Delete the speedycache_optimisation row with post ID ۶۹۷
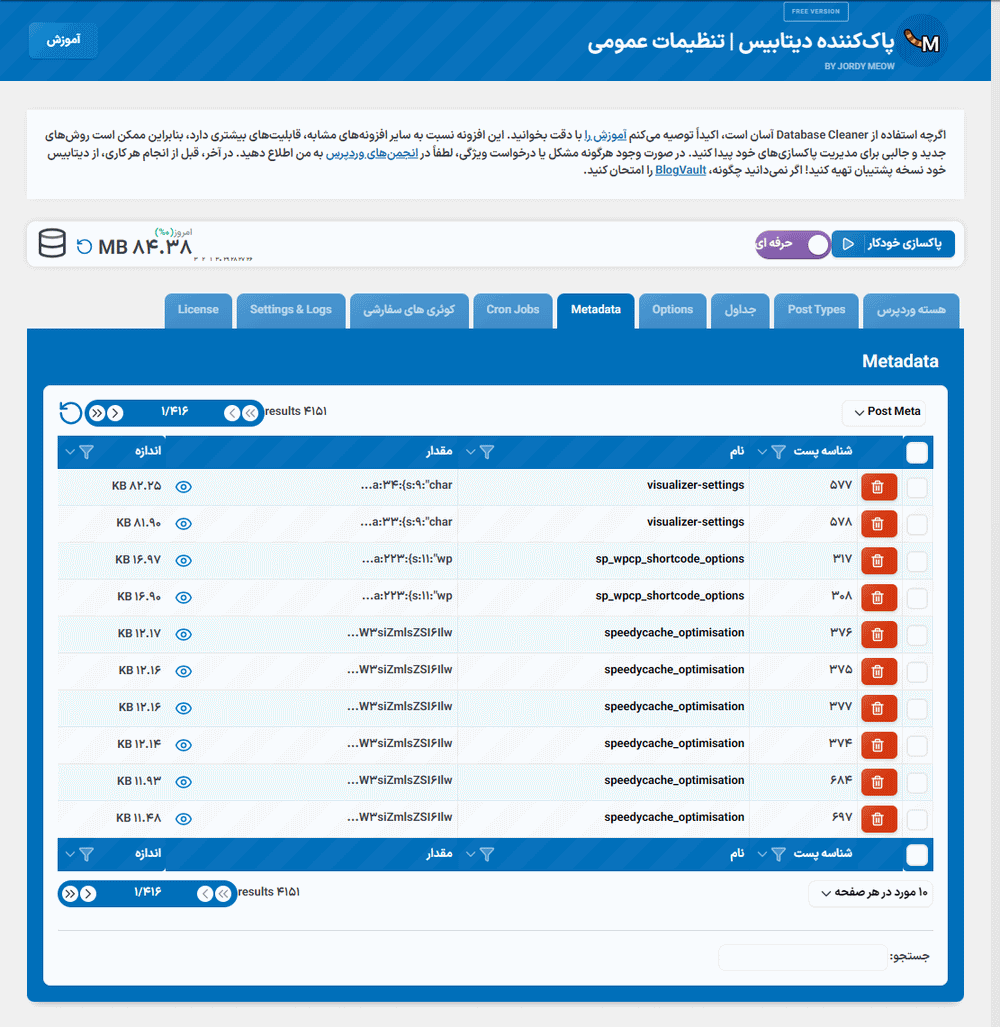This screenshot has height=1027, width=1000. [878, 819]
